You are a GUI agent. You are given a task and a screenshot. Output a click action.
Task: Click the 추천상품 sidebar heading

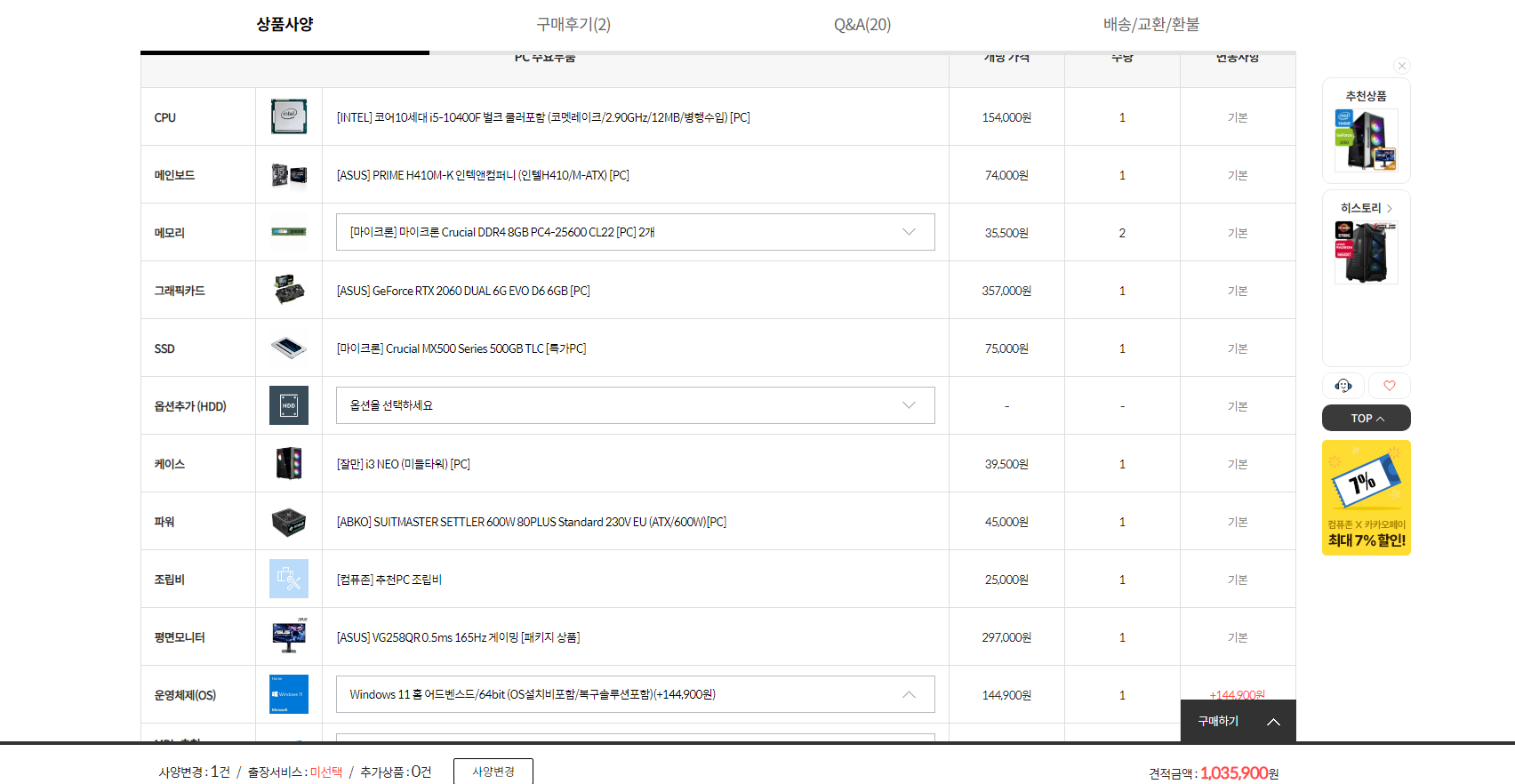point(1367,96)
